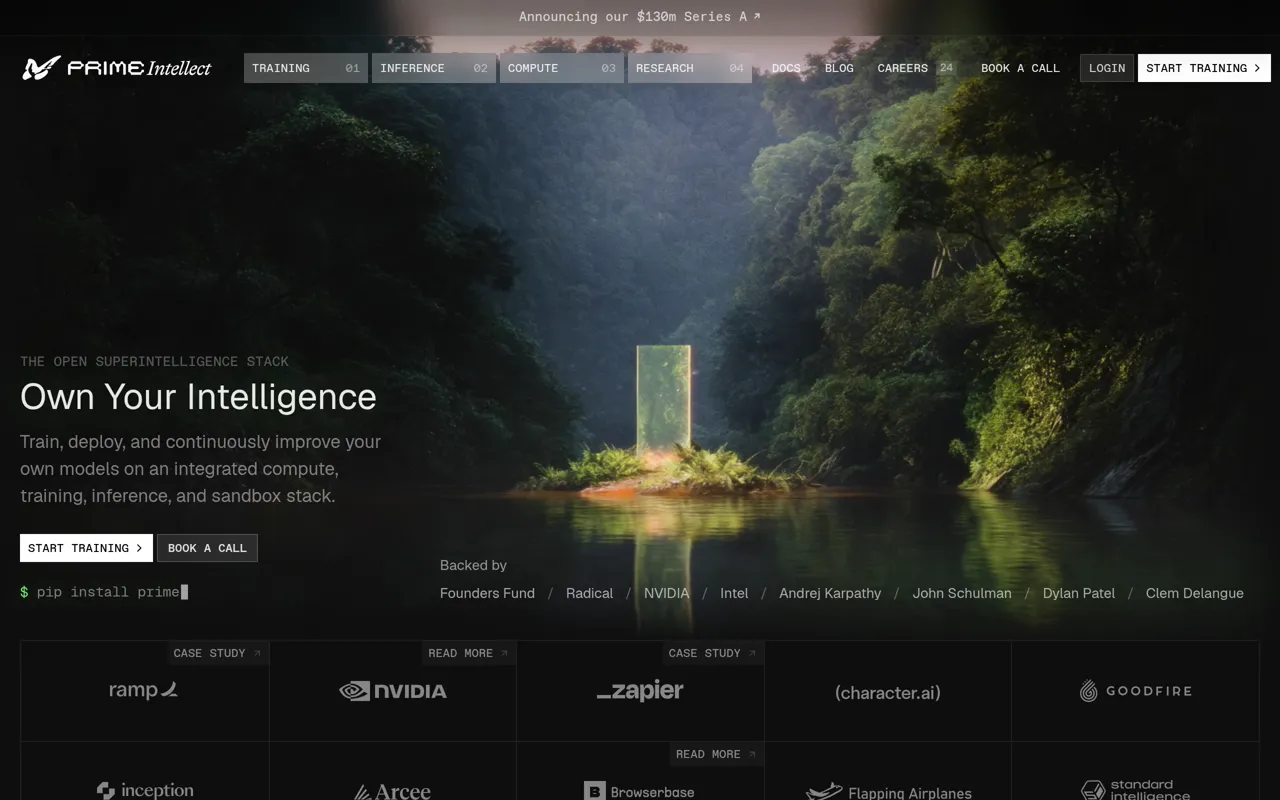Screen dimensions: 1280x800
Task: Open the Training 01 menu
Action: tap(306, 68)
